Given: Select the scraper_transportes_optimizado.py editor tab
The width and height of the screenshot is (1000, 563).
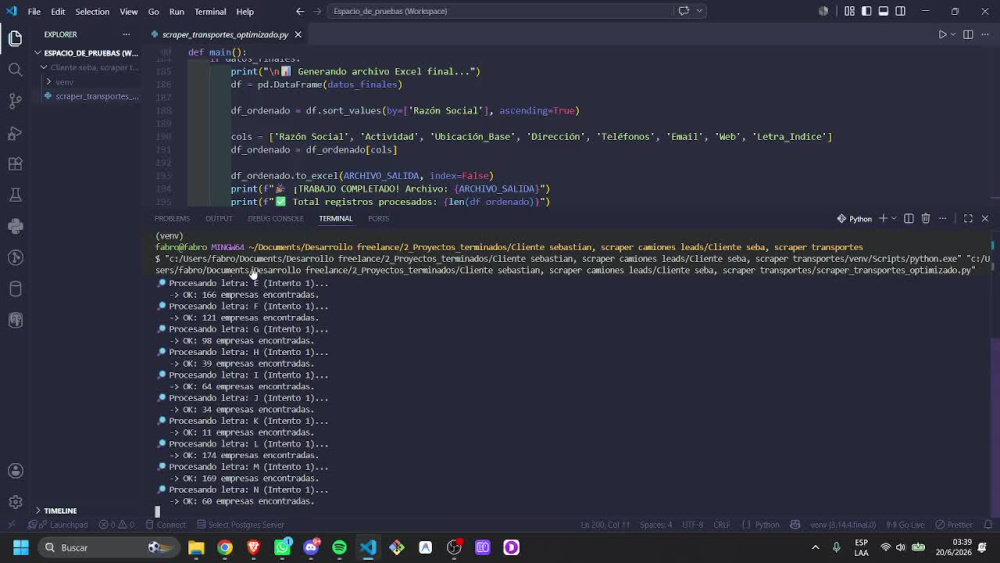Looking at the screenshot, I should (x=225, y=34).
